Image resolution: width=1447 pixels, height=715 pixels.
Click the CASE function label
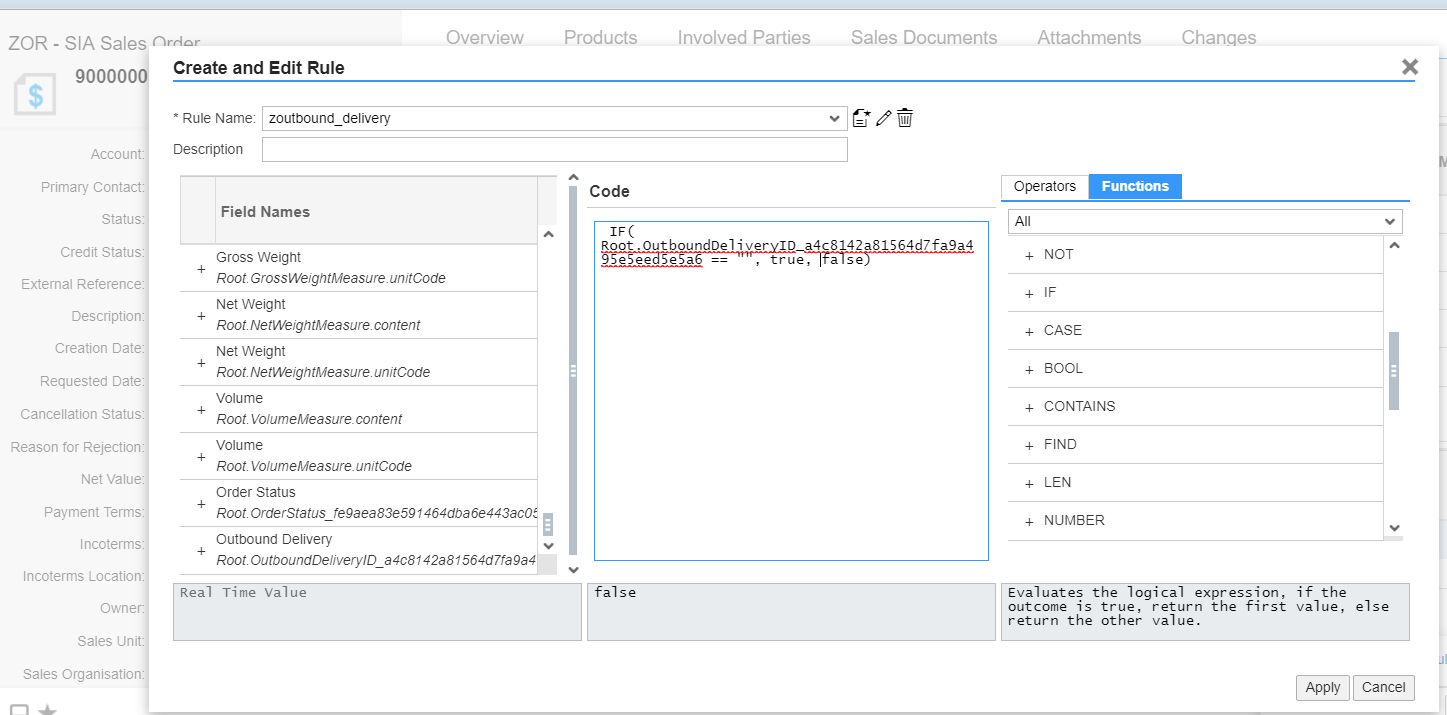pyautogui.click(x=1063, y=331)
